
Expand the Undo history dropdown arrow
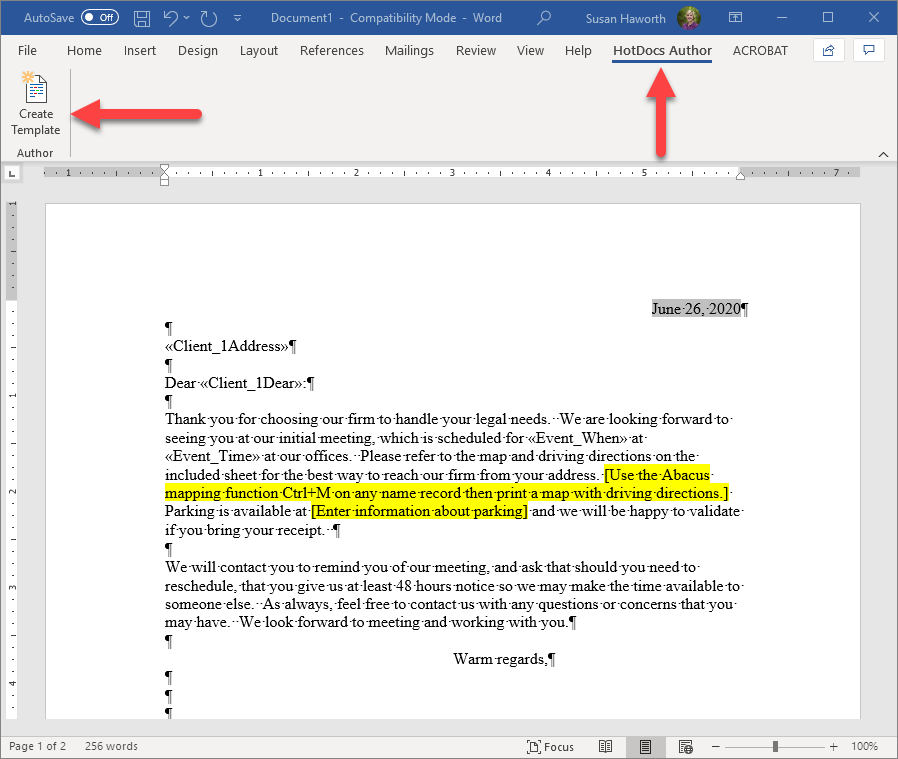coord(187,18)
